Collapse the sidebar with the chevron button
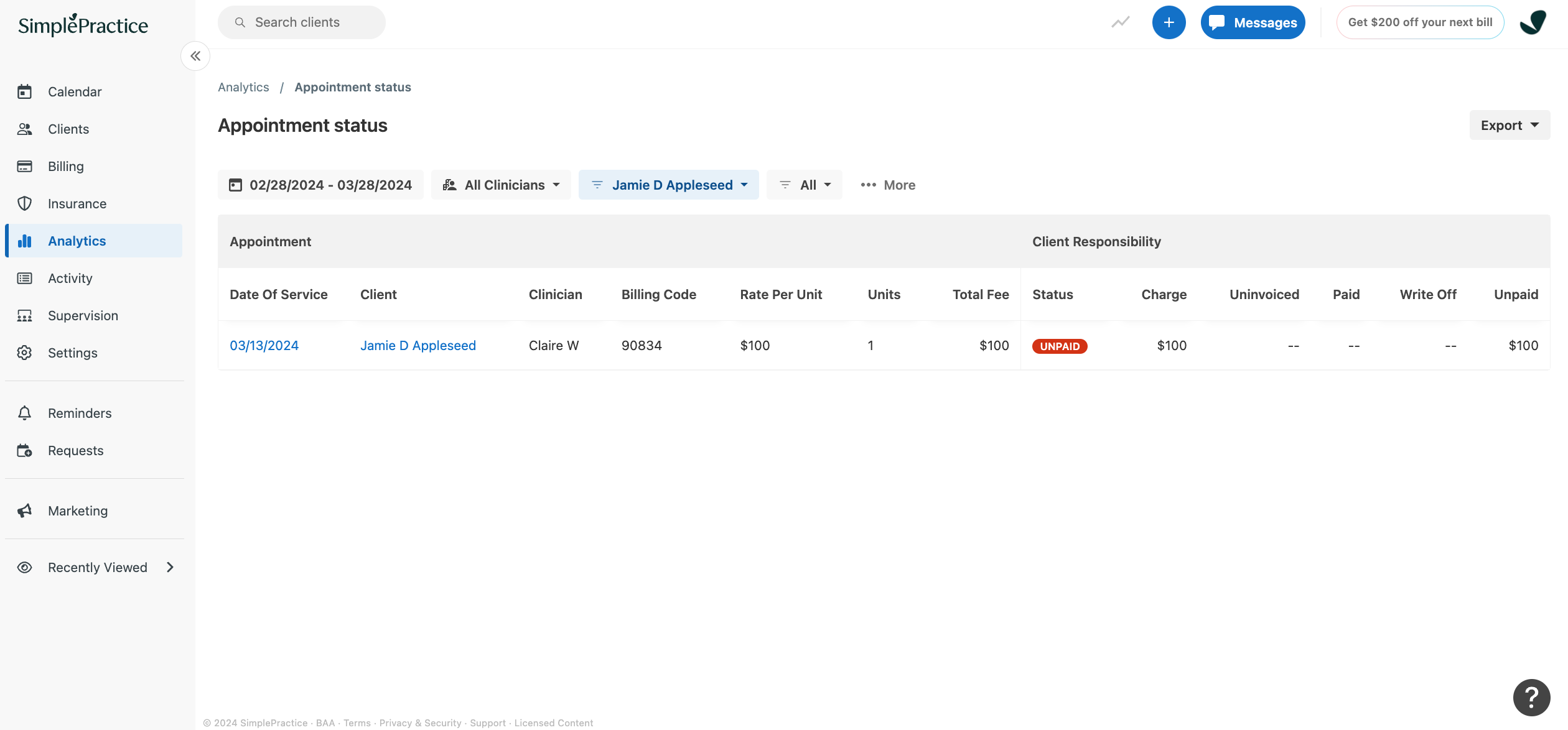Image resolution: width=1568 pixels, height=730 pixels. click(195, 56)
